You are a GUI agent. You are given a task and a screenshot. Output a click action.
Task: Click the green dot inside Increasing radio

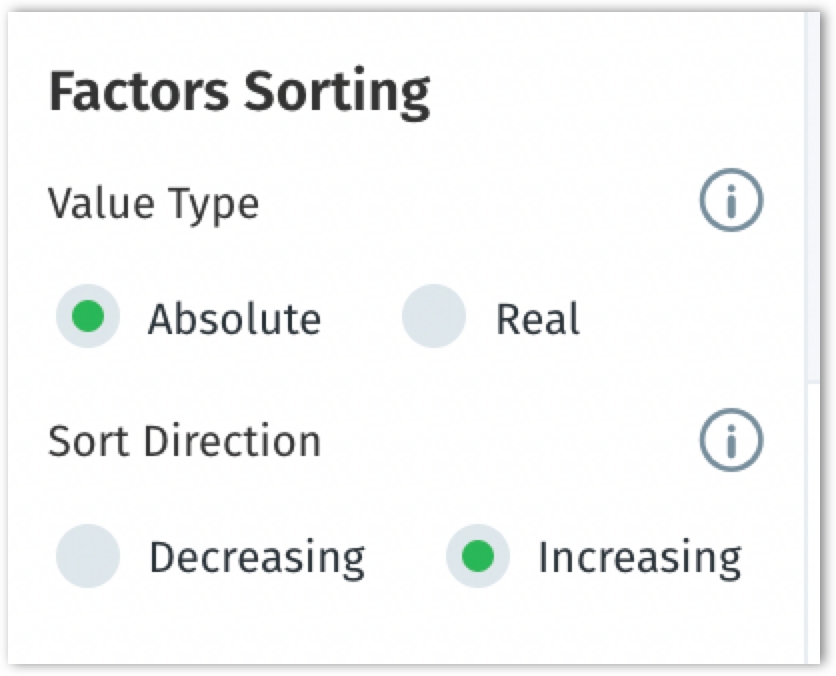pyautogui.click(x=478, y=556)
